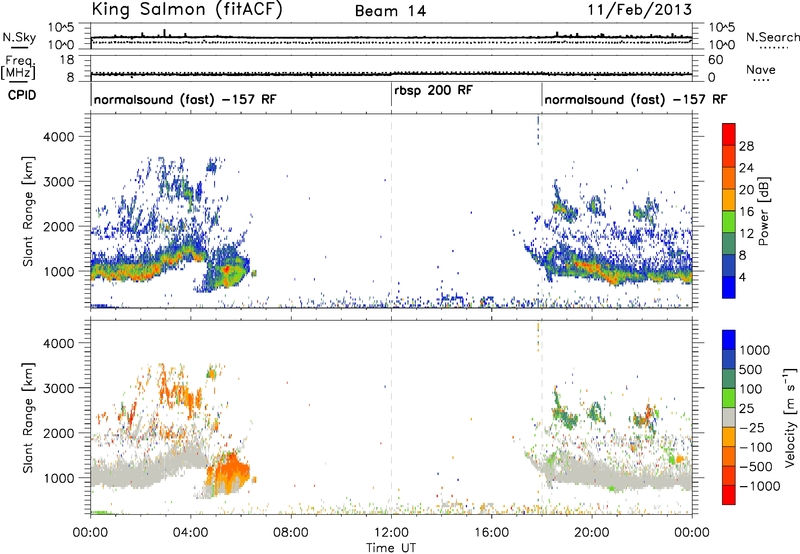Click the date "11/Feb/2013"
This screenshot has height=554, width=800.
(x=640, y=10)
